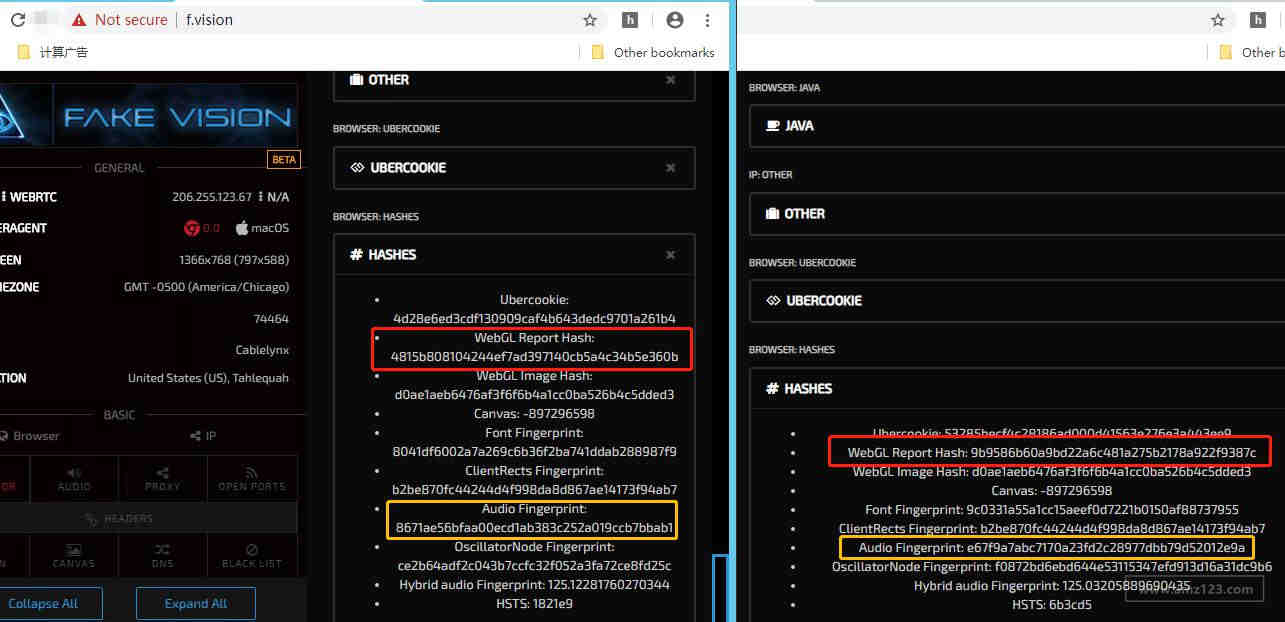This screenshot has height=622, width=1285.
Task: Collapse the UBERCOOKIE panel in right window
Action: [1017, 300]
